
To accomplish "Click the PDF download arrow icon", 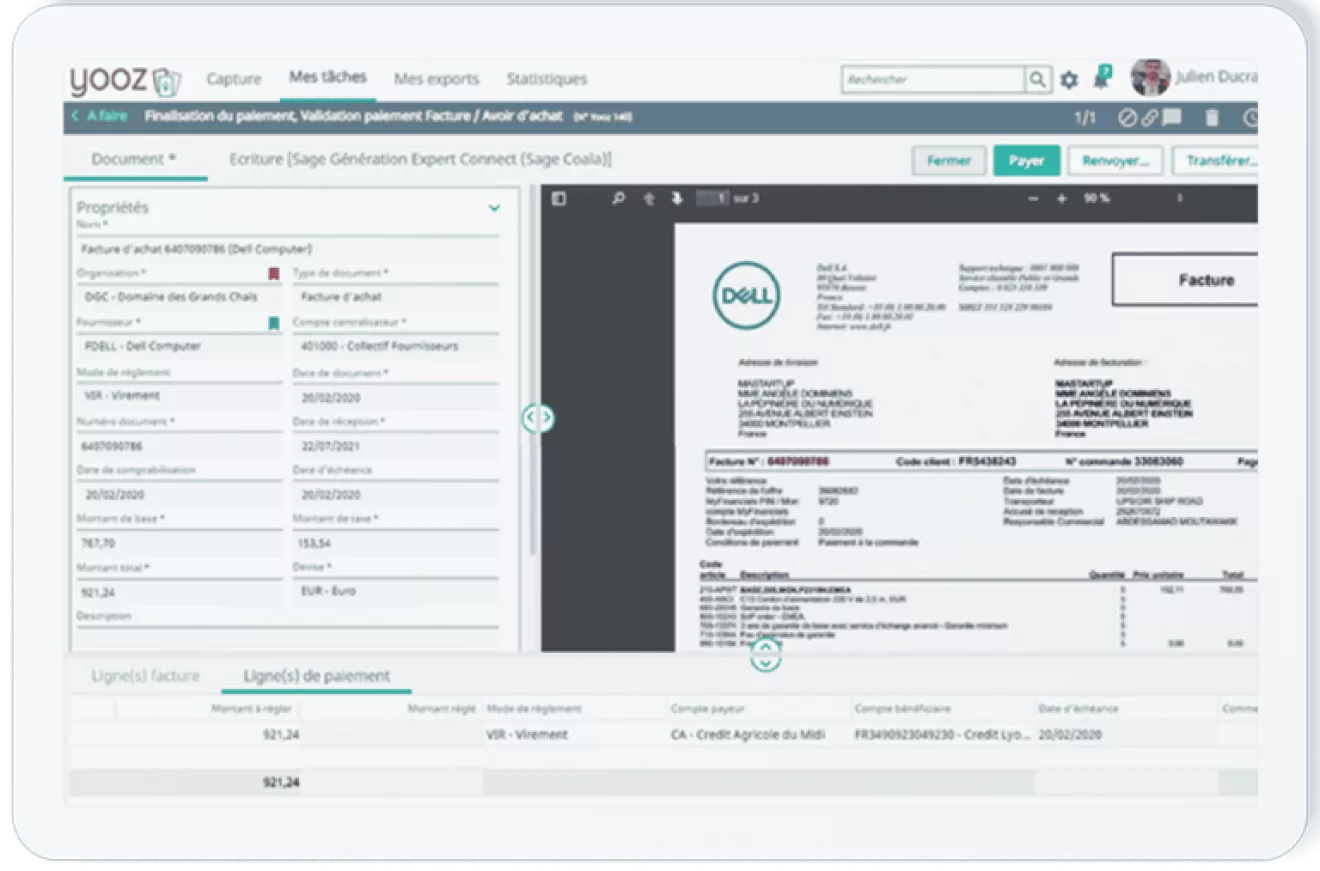I will tap(678, 198).
